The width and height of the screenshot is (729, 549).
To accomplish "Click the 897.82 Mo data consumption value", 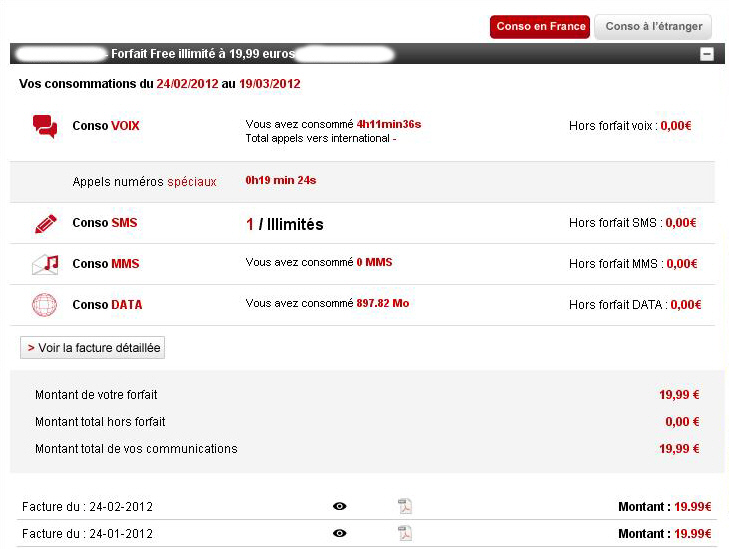I will [383, 304].
